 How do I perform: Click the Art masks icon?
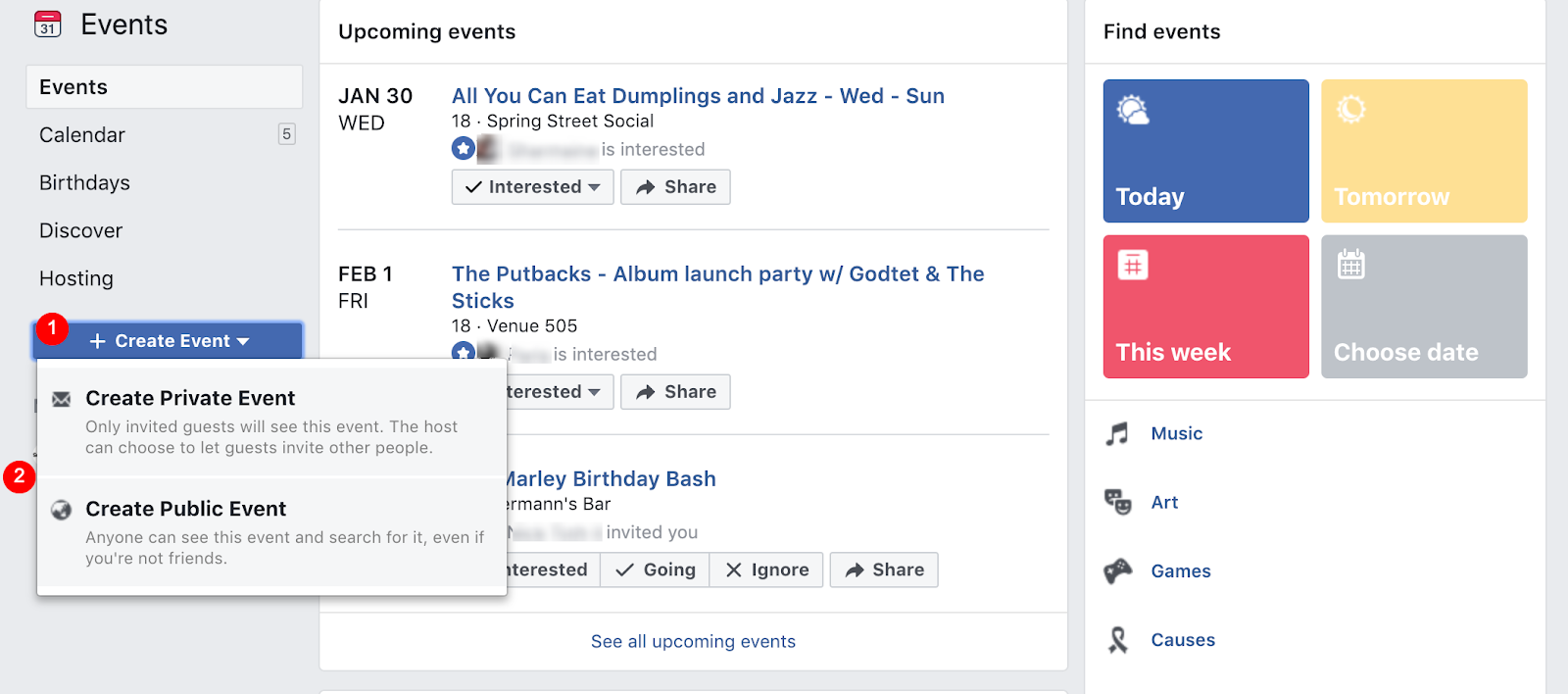1117,502
